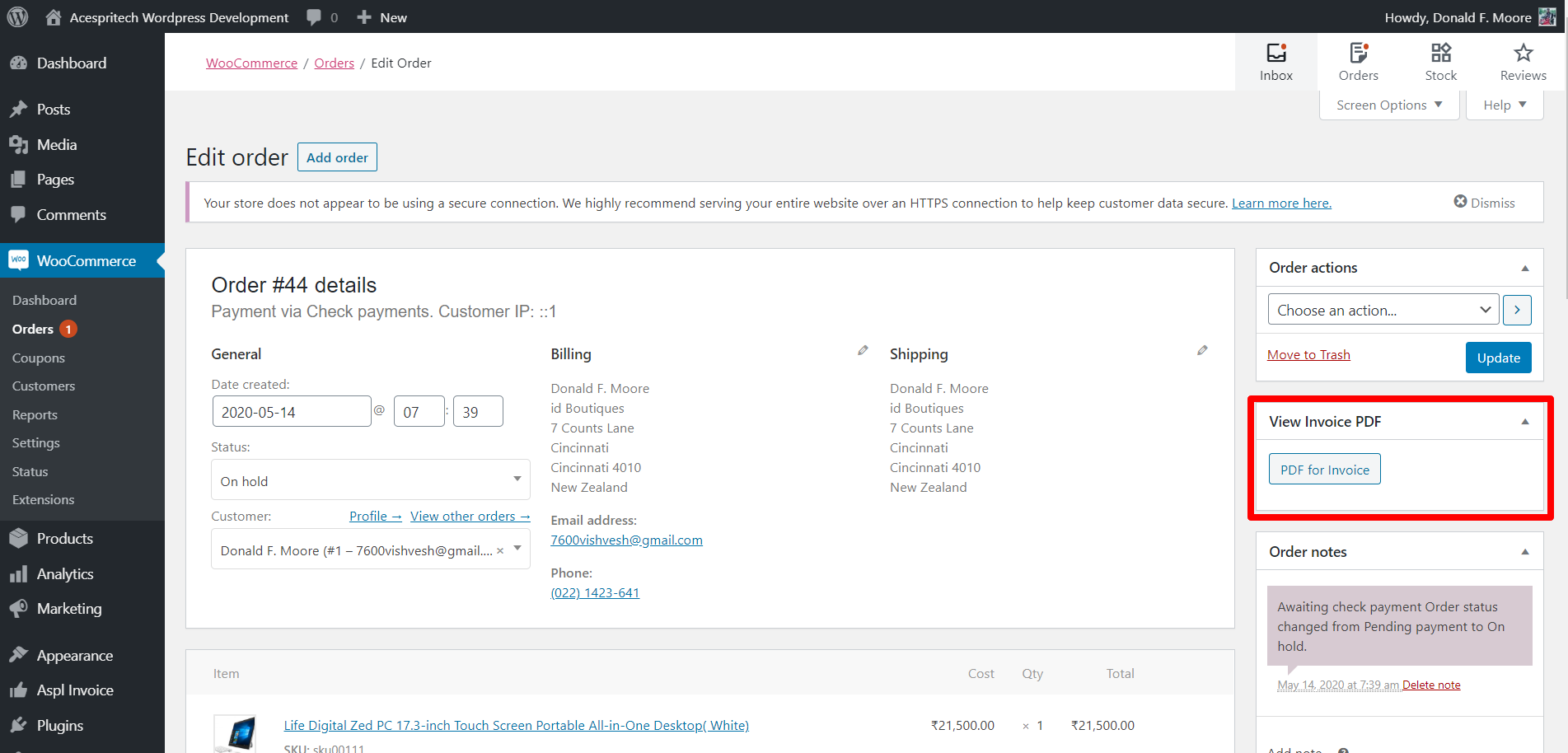This screenshot has width=1568, height=753.
Task: Click the product thumbnail in items list
Action: [235, 733]
